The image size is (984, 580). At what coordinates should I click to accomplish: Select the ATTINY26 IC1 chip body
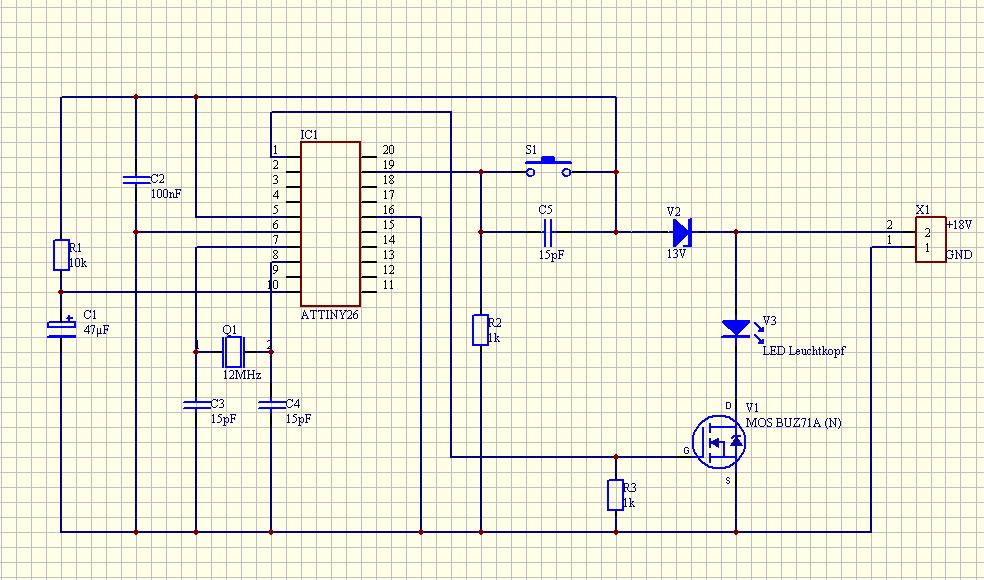tap(330, 224)
